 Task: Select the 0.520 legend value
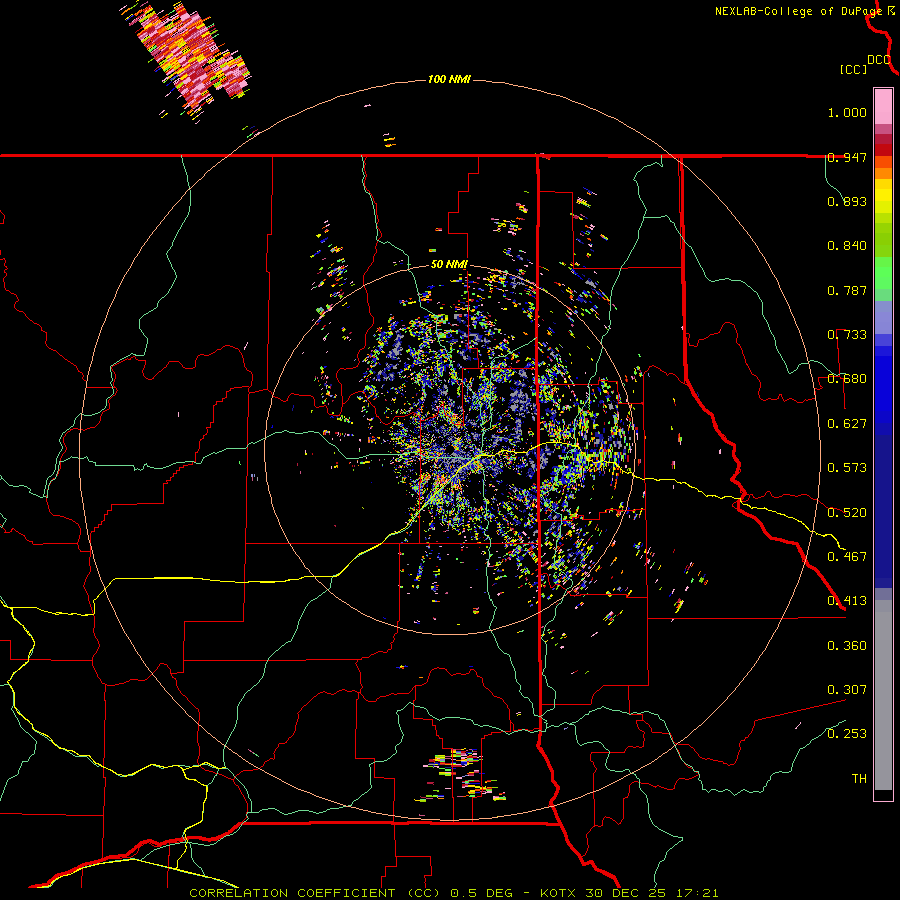point(847,513)
